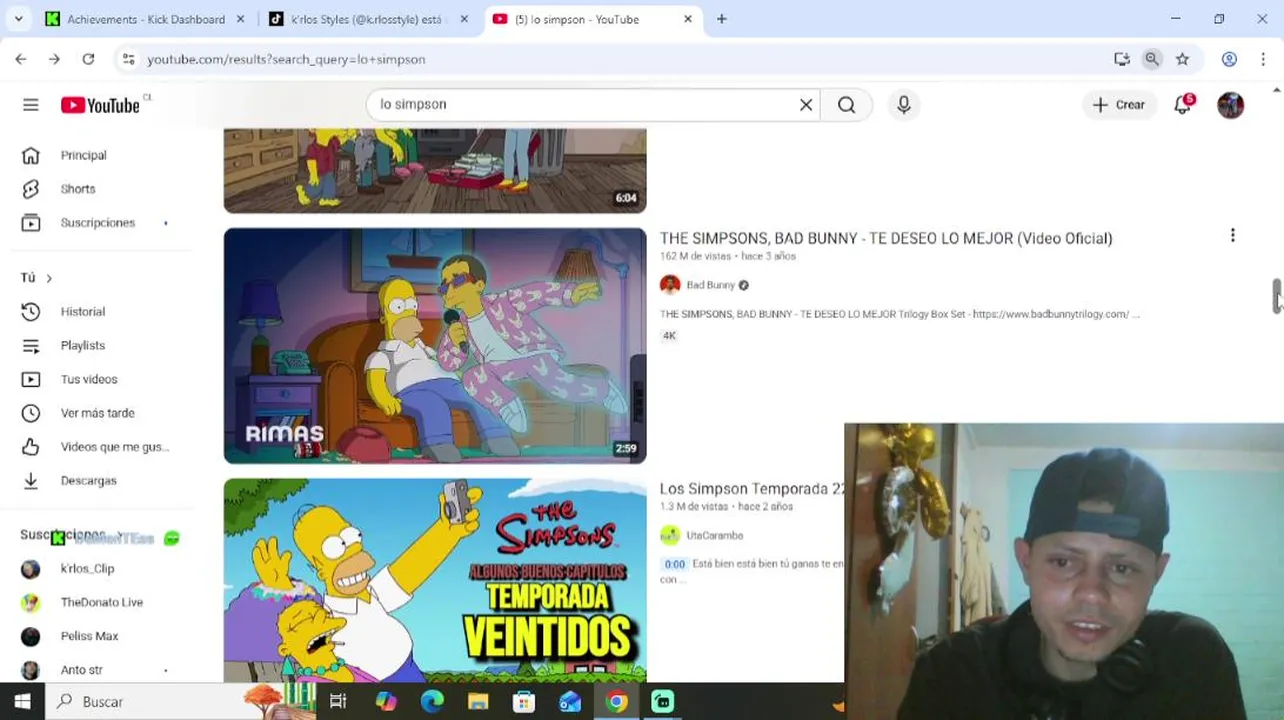Open the Bad Bunny channel name link
This screenshot has width=1284, height=720.
[710, 285]
